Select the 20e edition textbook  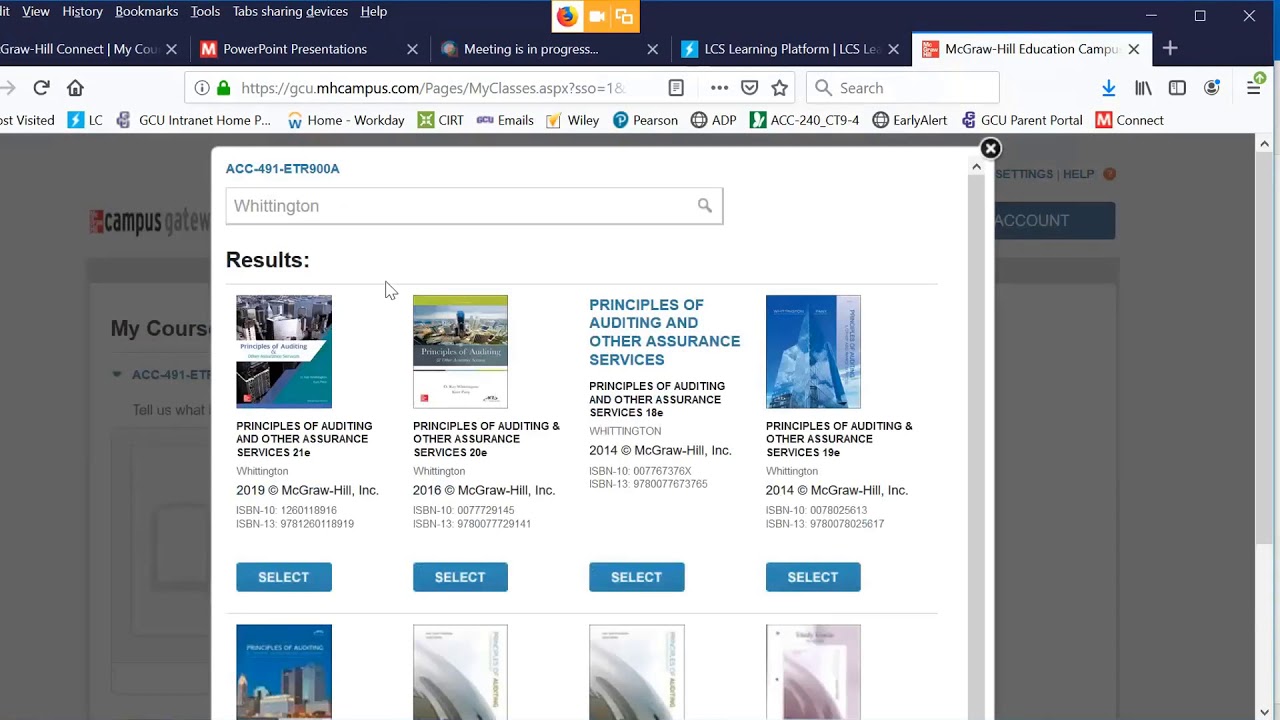point(460,577)
